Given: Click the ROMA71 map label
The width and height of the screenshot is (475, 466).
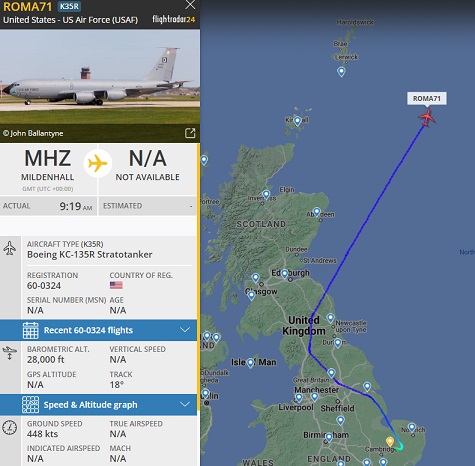Looking at the screenshot, I should tap(427, 98).
